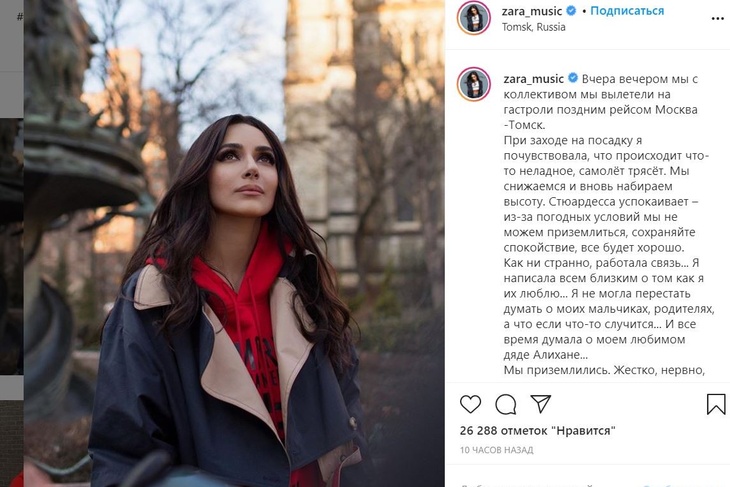Click the header profile avatar of zara_music
This screenshot has width=730, height=487.
coord(473,18)
